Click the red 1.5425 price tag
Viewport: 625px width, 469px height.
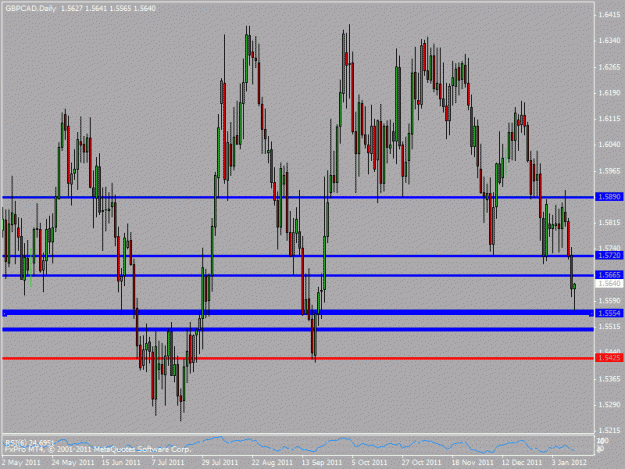609,357
